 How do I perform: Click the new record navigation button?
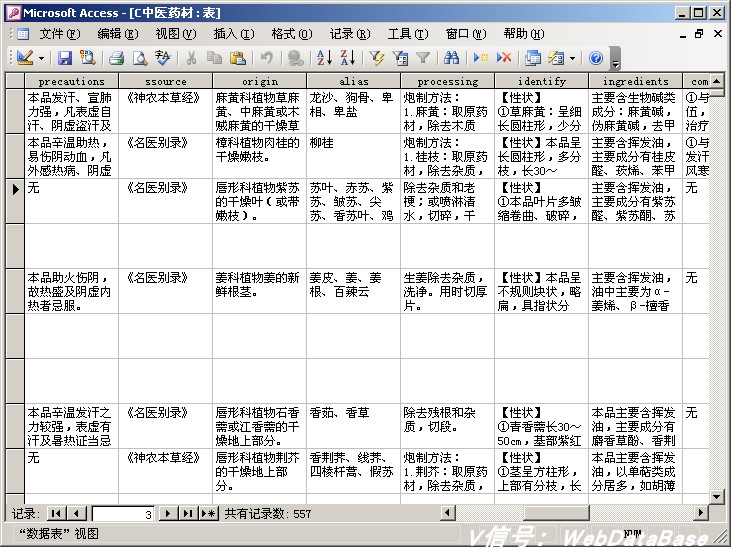coord(208,513)
